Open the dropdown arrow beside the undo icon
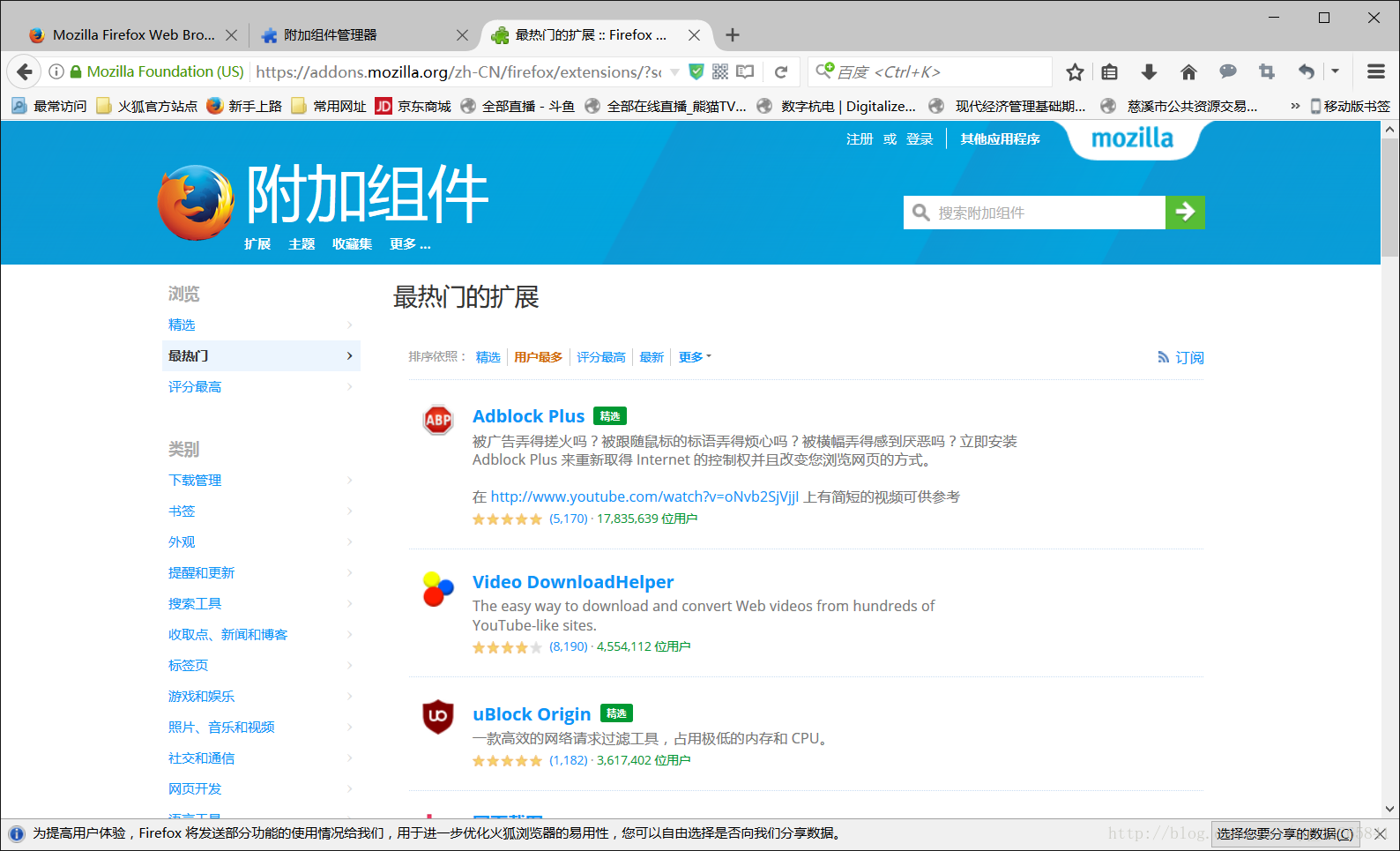Viewport: 1400px width, 851px height. (1335, 71)
